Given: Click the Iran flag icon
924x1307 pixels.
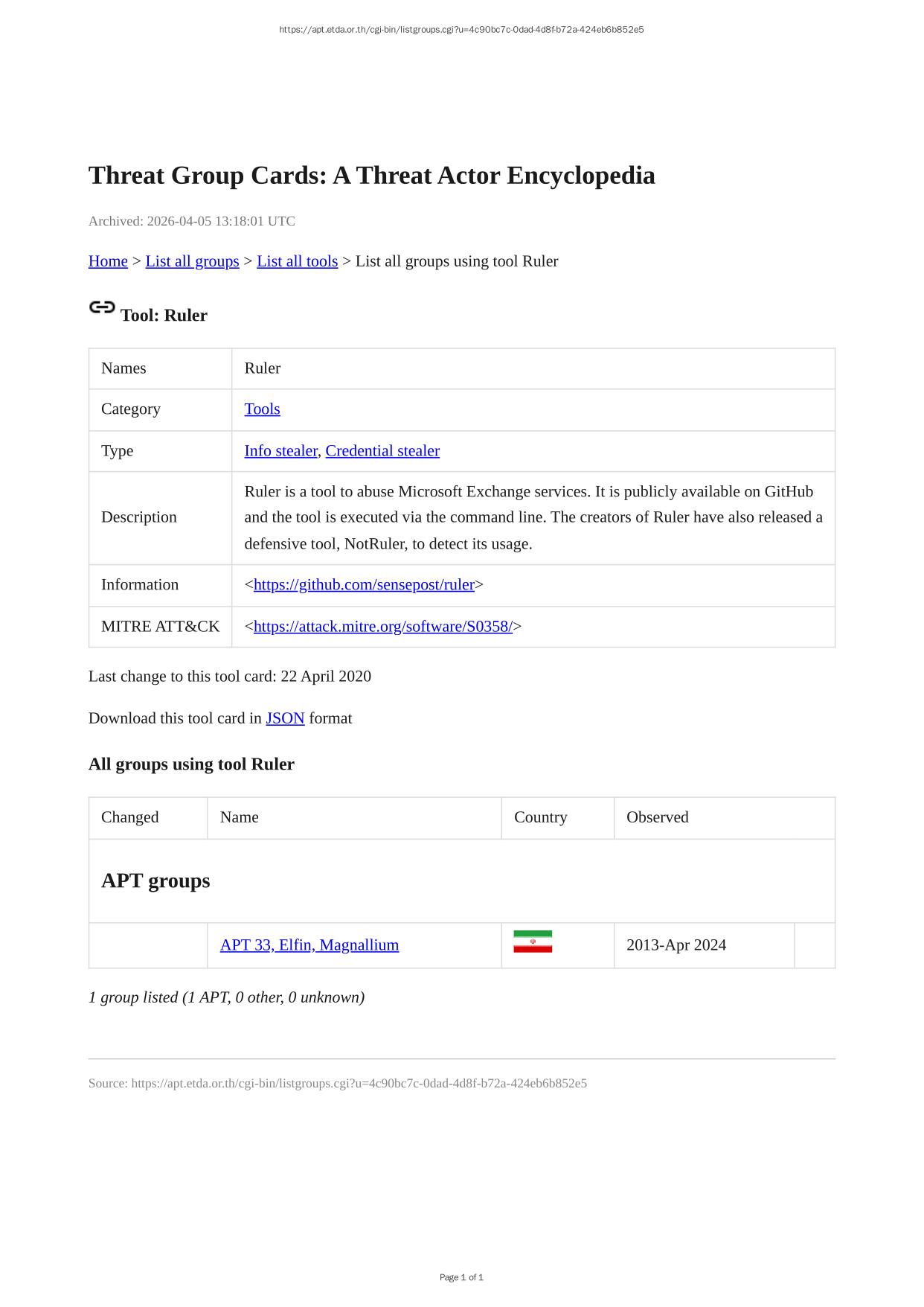Looking at the screenshot, I should pos(533,942).
